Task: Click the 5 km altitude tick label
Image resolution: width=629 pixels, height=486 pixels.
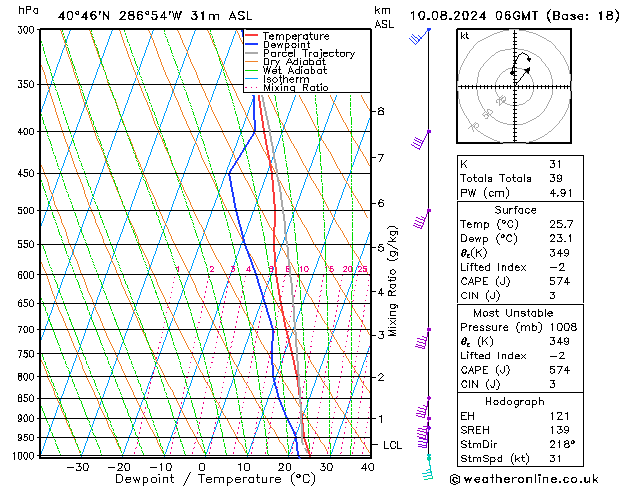Action: 381,248
